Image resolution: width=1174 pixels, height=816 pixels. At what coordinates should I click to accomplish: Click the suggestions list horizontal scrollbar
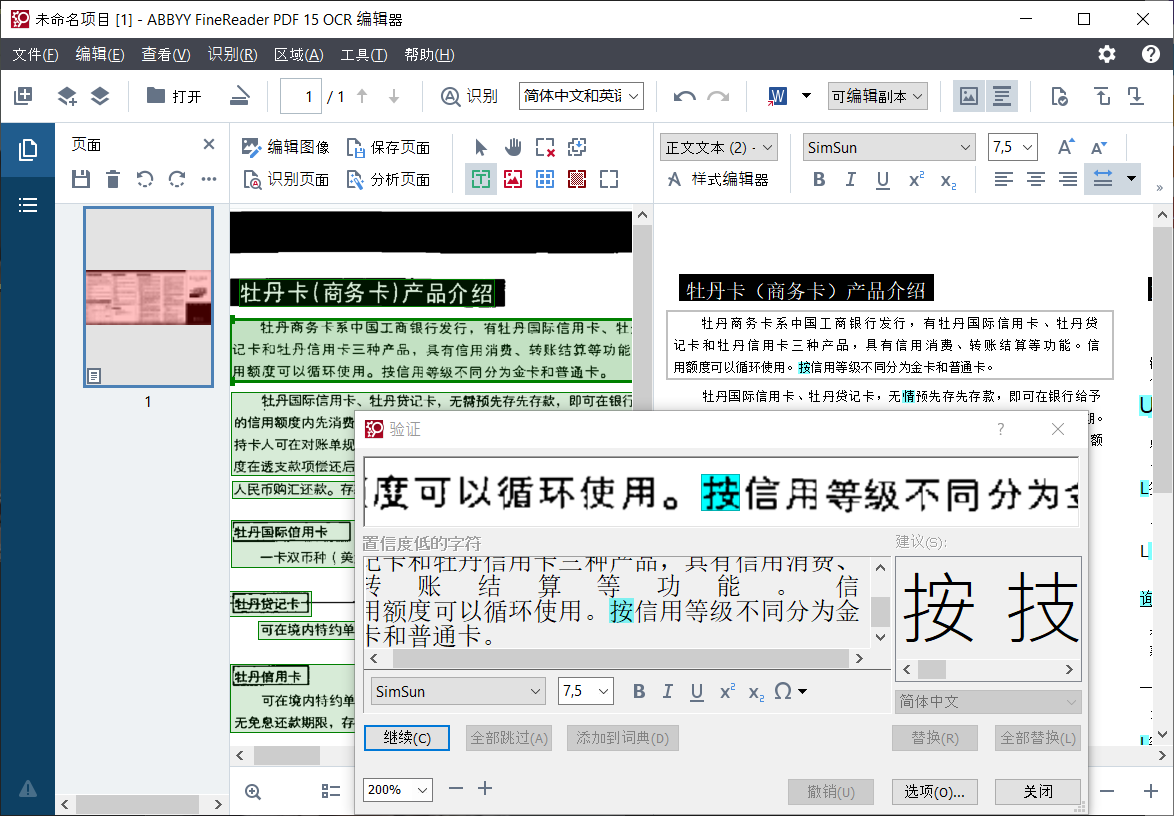tap(988, 670)
